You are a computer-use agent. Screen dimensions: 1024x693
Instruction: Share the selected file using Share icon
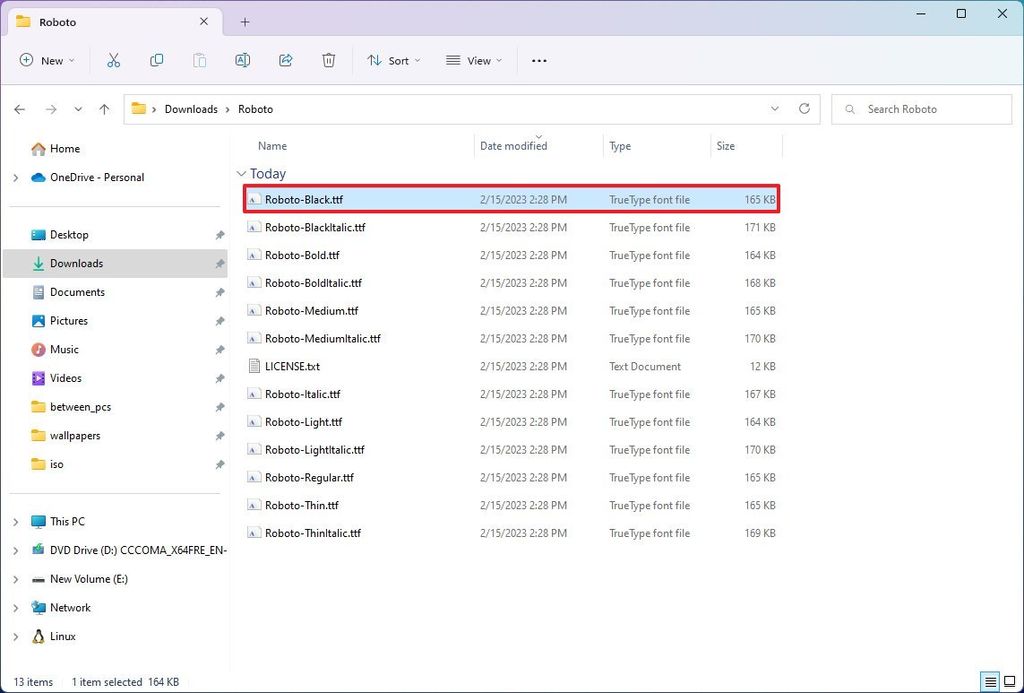pyautogui.click(x=285, y=60)
